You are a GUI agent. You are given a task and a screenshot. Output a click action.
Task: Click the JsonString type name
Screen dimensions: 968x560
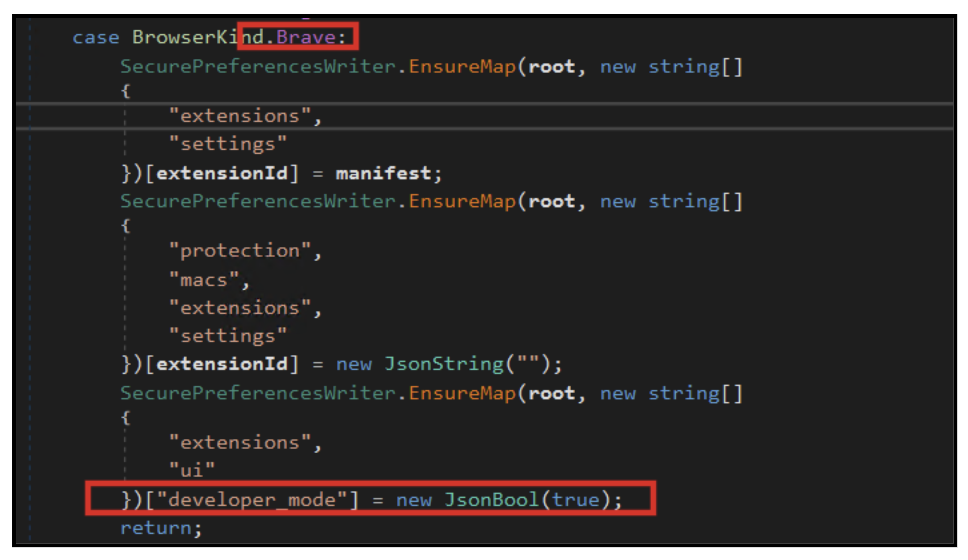[x=444, y=364]
